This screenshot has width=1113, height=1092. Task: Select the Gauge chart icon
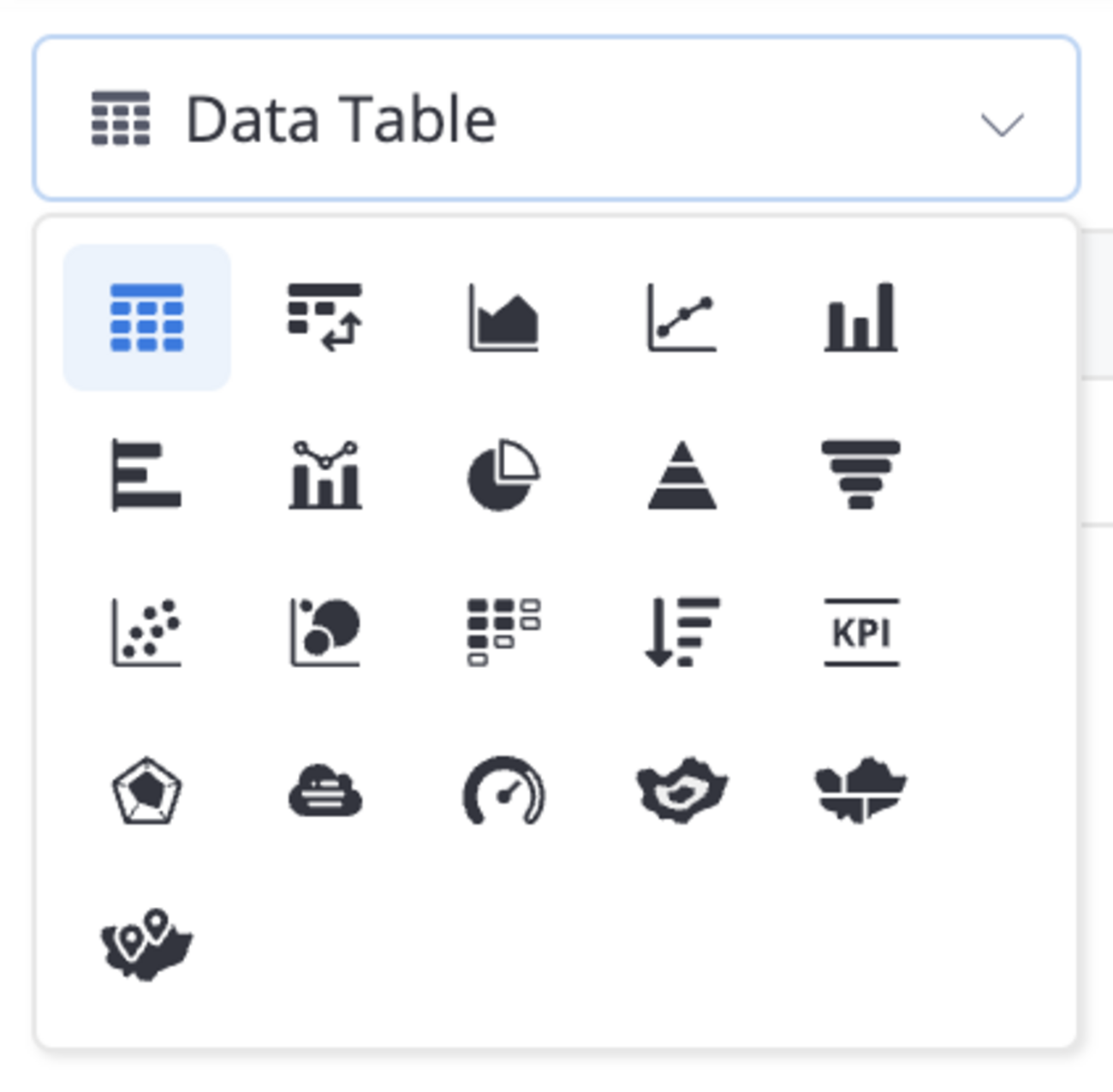[503, 791]
